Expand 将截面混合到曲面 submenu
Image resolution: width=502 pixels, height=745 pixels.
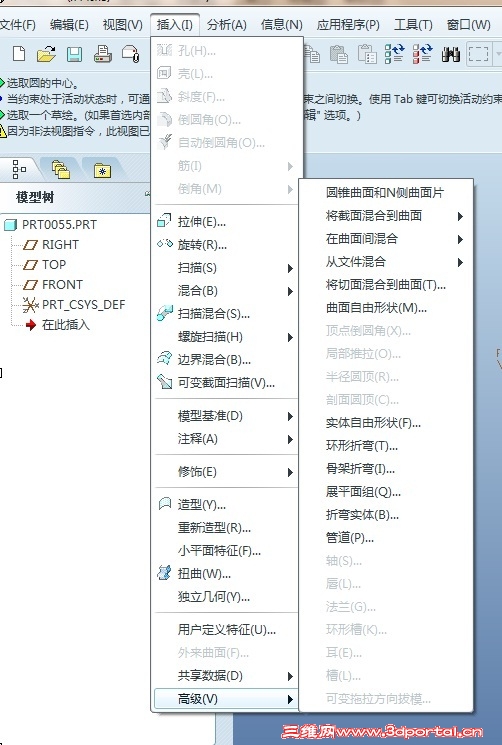point(386,216)
